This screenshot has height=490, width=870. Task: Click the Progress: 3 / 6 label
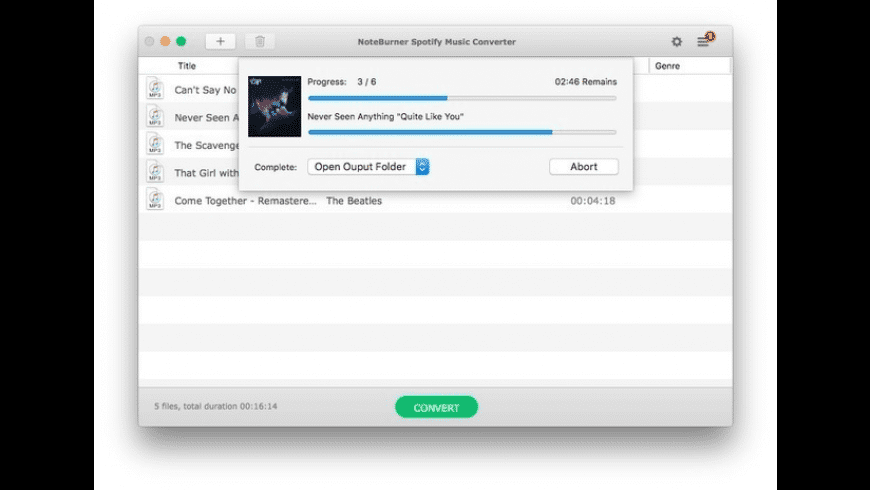(342, 82)
